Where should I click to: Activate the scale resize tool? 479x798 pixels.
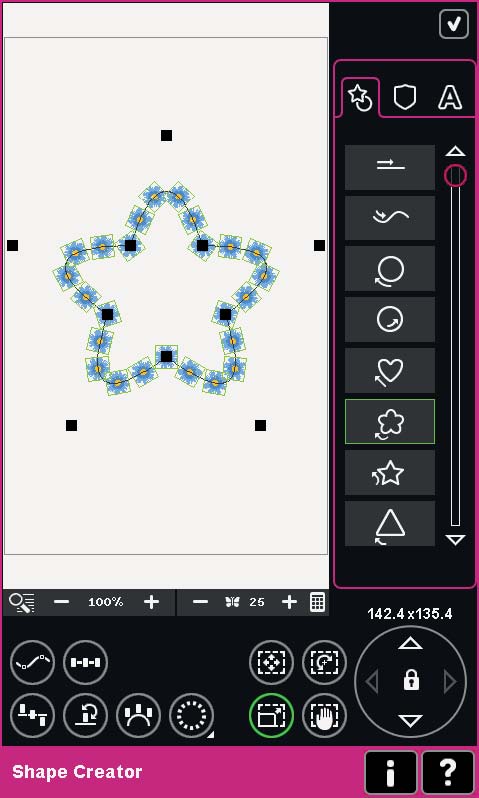coord(271,715)
